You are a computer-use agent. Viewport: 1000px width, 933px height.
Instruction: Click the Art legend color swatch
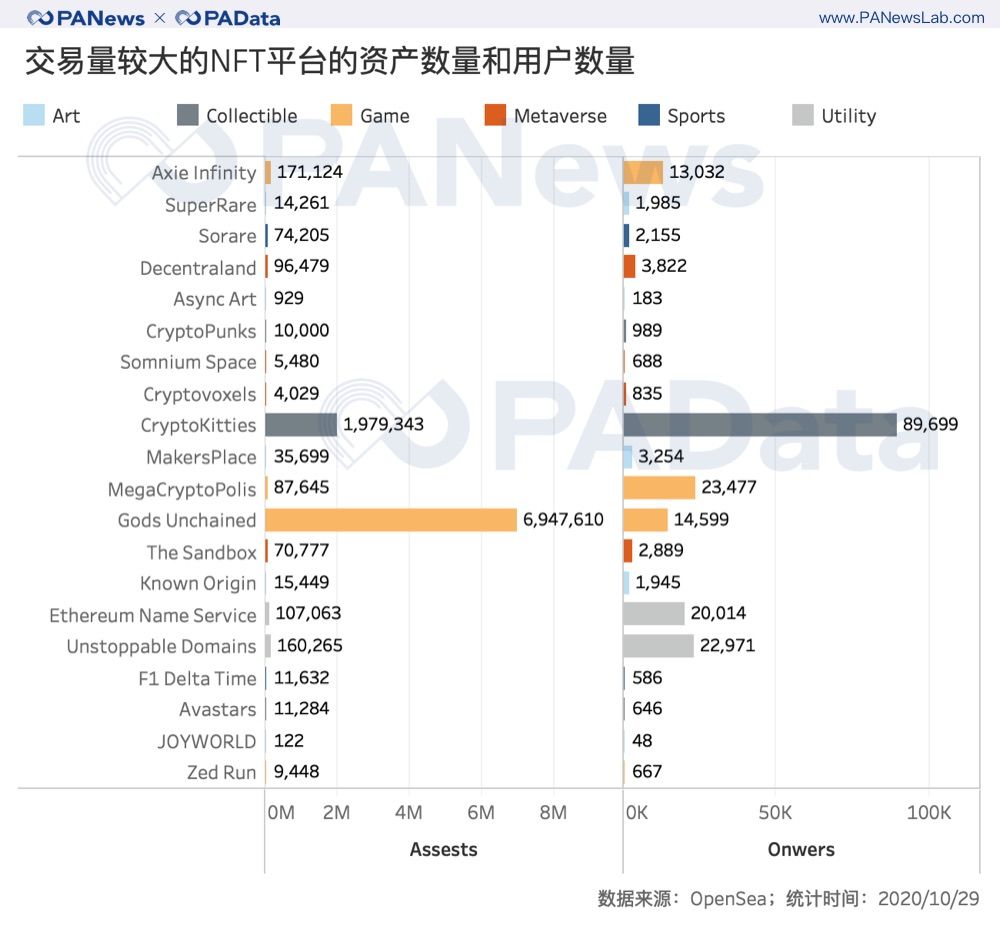pyautogui.click(x=33, y=115)
